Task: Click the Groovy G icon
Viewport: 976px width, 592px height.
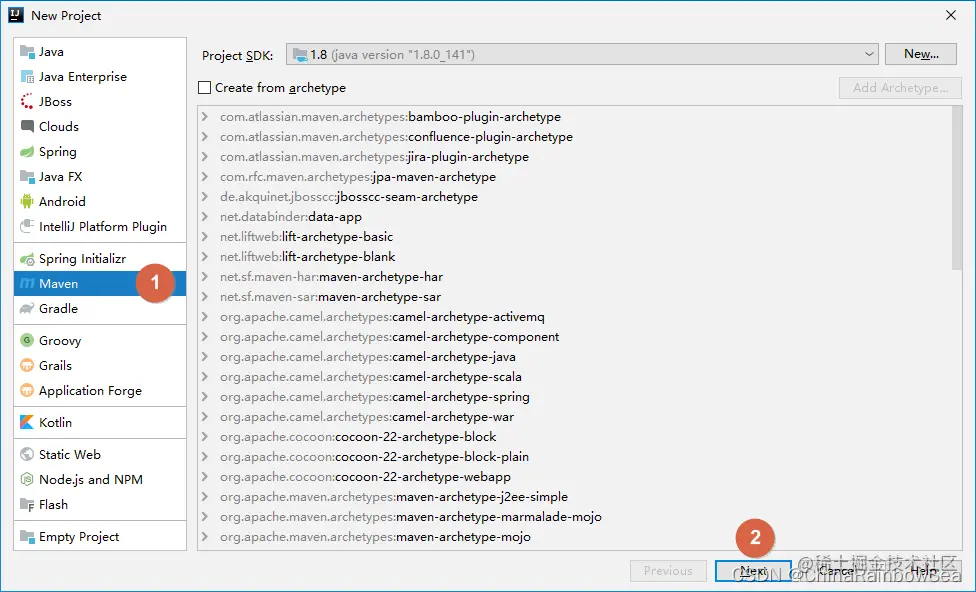Action: click(27, 340)
